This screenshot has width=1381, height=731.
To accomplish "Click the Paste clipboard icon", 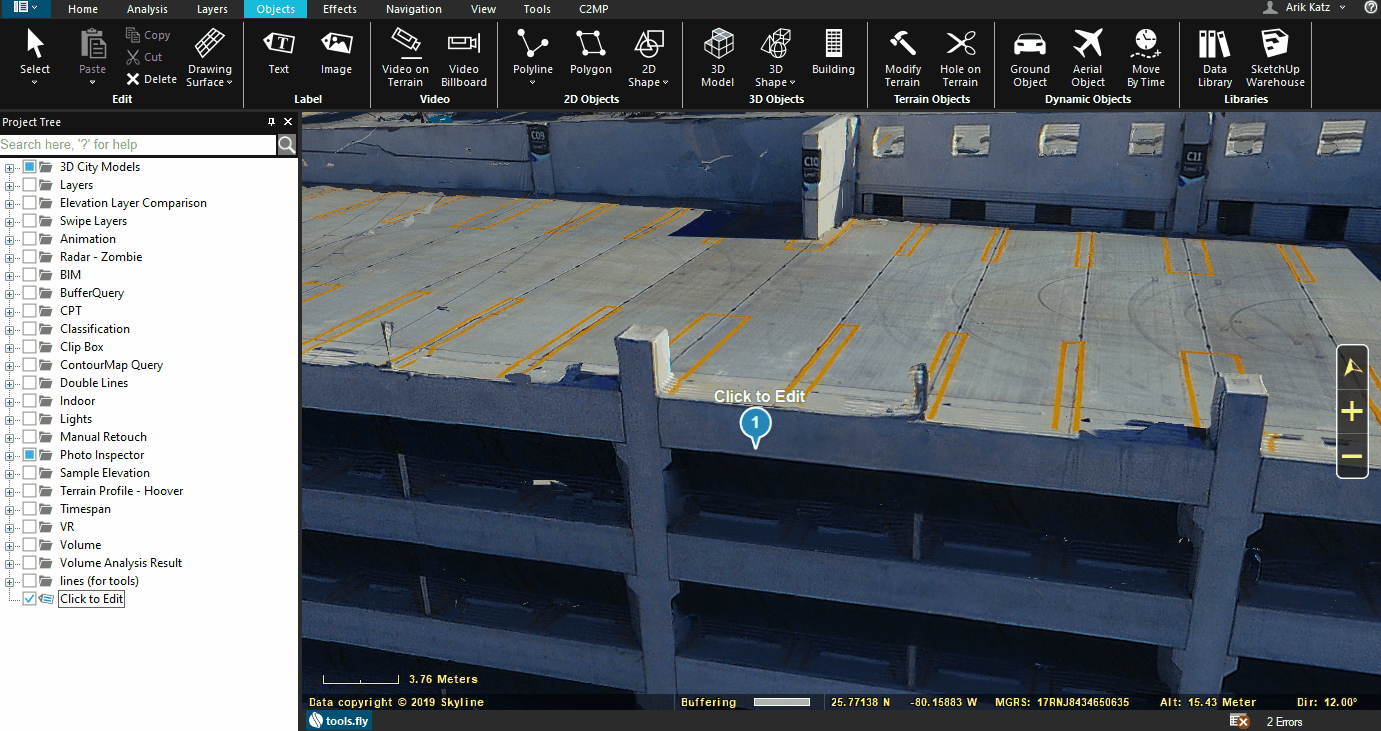I will (x=92, y=45).
